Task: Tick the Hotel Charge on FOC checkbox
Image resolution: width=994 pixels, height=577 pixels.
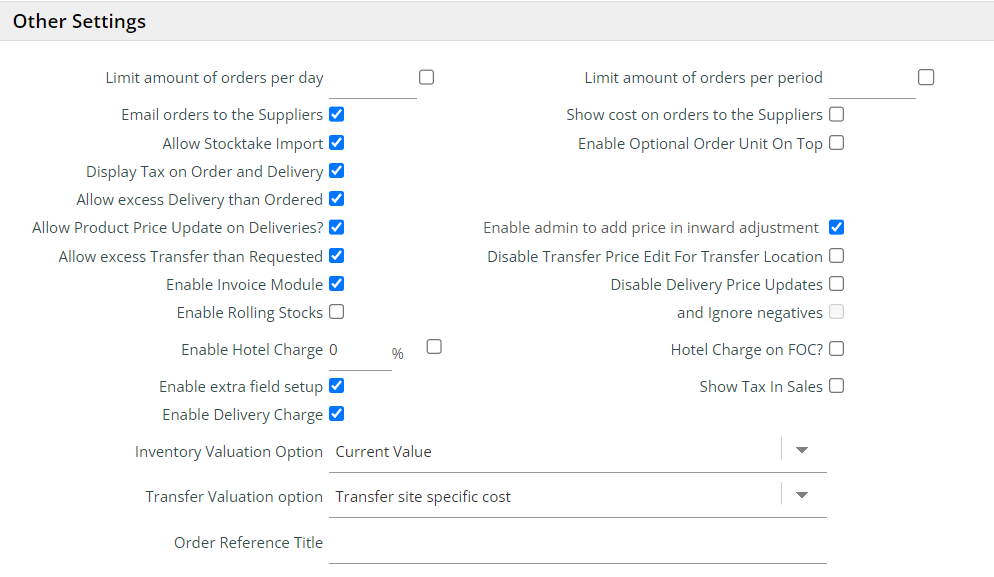Action: click(x=837, y=349)
